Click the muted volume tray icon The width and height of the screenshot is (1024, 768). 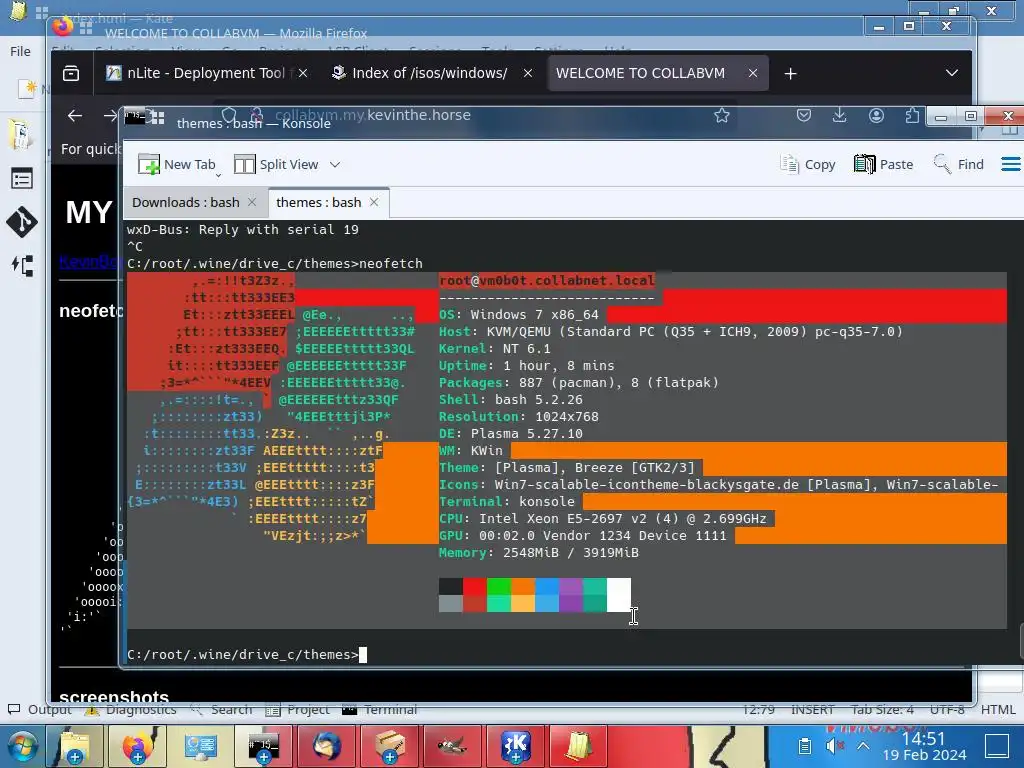[x=834, y=745]
